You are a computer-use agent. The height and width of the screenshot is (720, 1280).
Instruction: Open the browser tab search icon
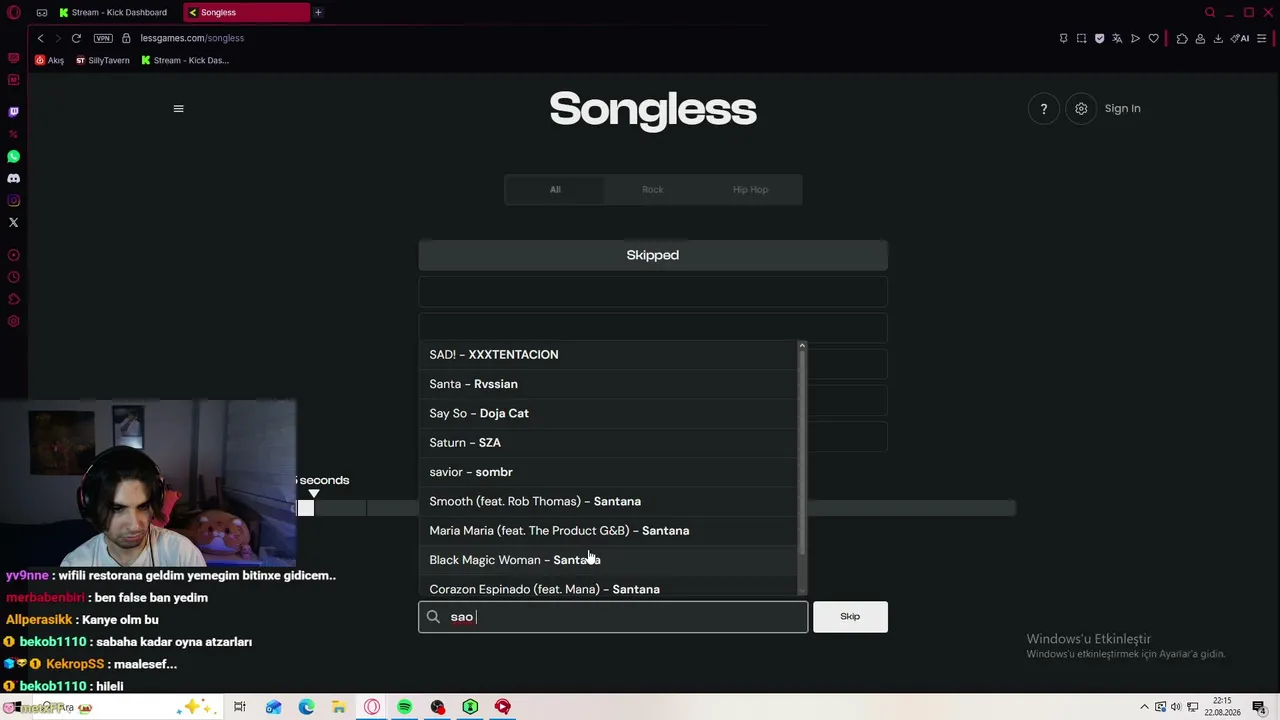click(1210, 12)
